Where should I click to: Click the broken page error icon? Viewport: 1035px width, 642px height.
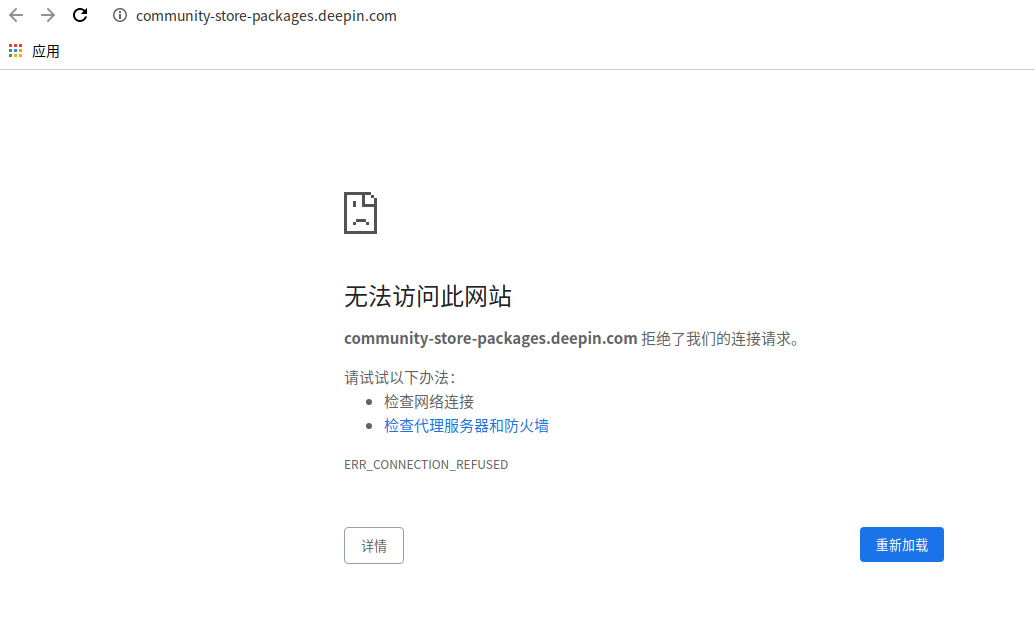pyautogui.click(x=361, y=213)
